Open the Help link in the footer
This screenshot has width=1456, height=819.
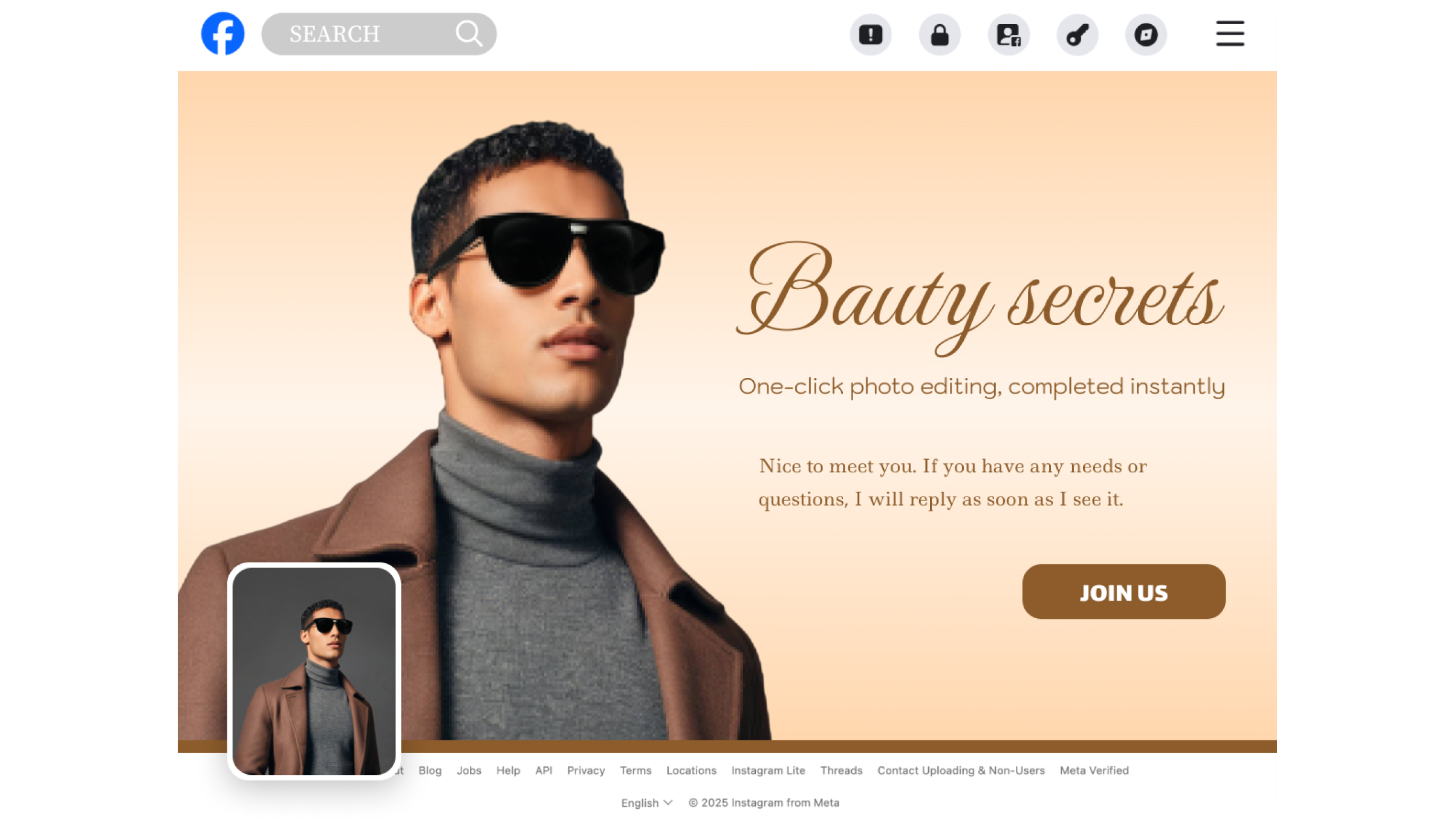click(508, 771)
